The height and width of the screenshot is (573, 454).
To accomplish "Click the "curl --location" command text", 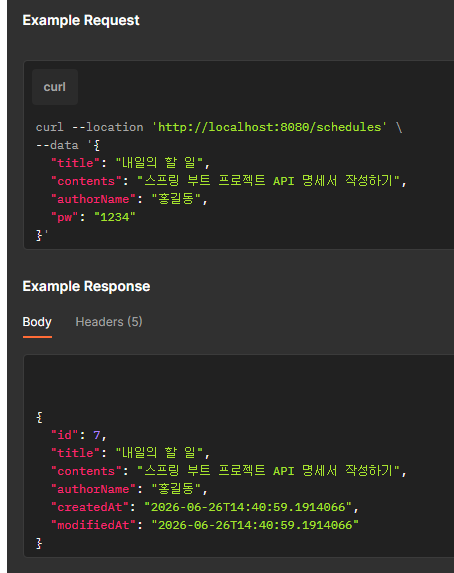I will click(90, 127).
